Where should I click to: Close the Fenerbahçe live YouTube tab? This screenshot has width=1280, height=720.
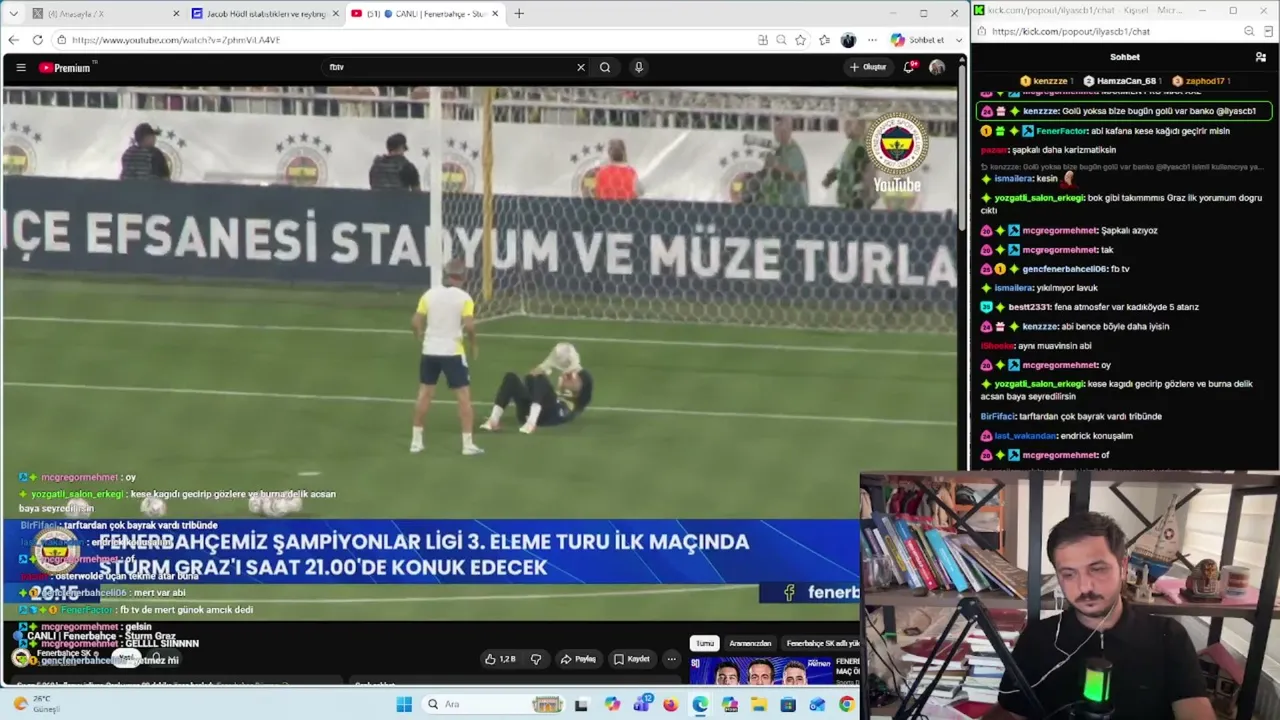tap(494, 14)
